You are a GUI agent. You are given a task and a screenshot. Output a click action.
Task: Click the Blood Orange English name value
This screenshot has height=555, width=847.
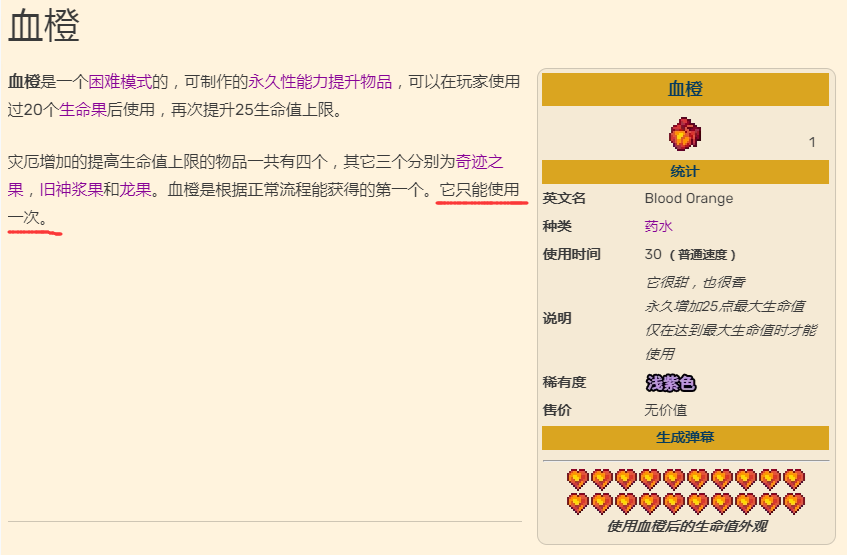688,199
